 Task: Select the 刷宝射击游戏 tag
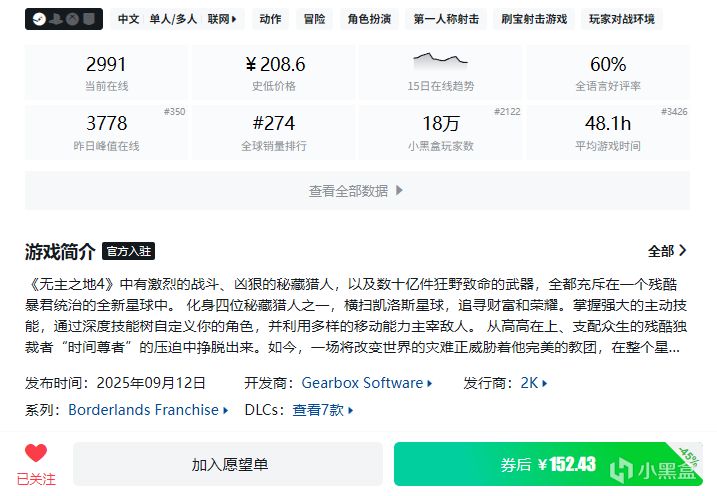(534, 19)
